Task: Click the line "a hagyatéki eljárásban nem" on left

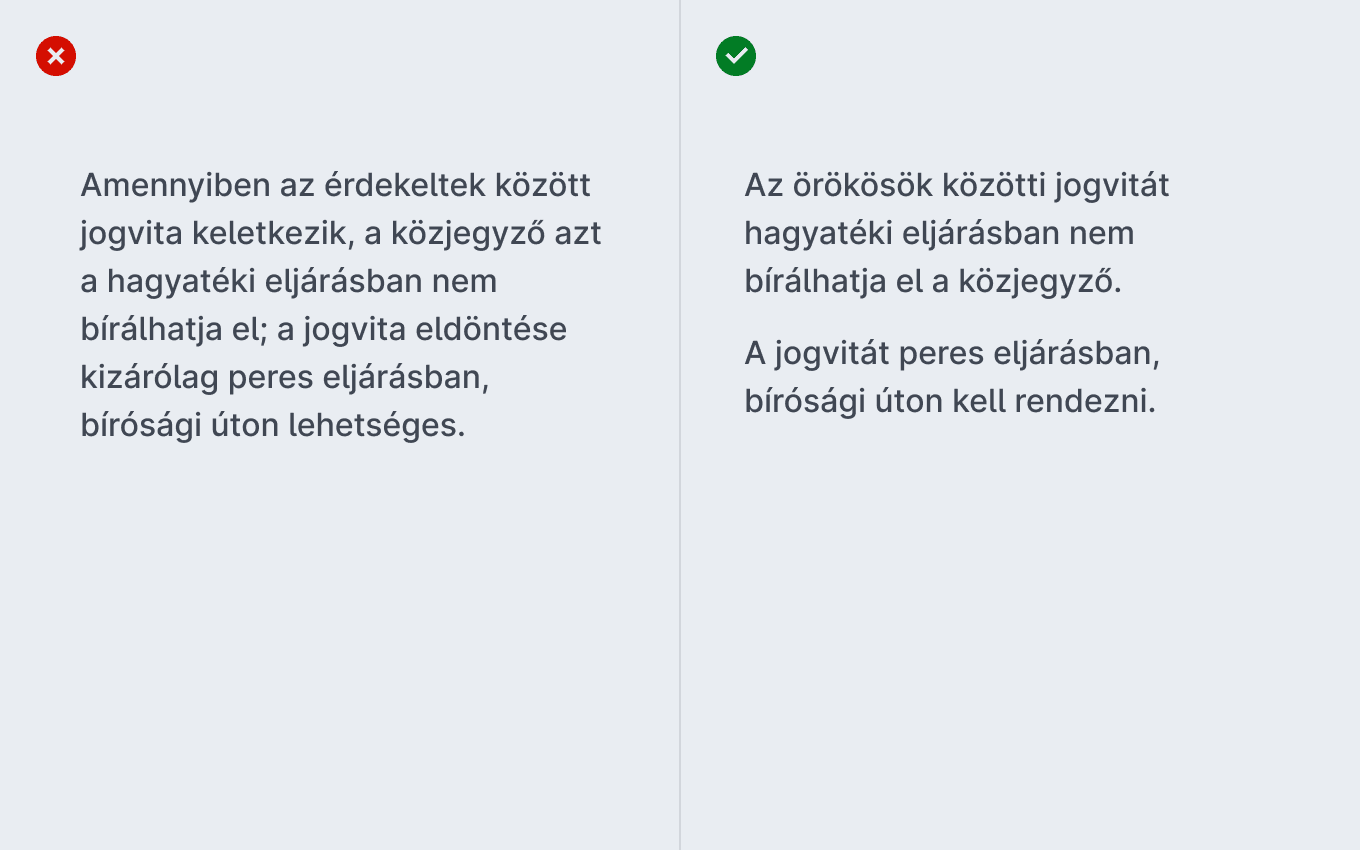Action: (289, 283)
